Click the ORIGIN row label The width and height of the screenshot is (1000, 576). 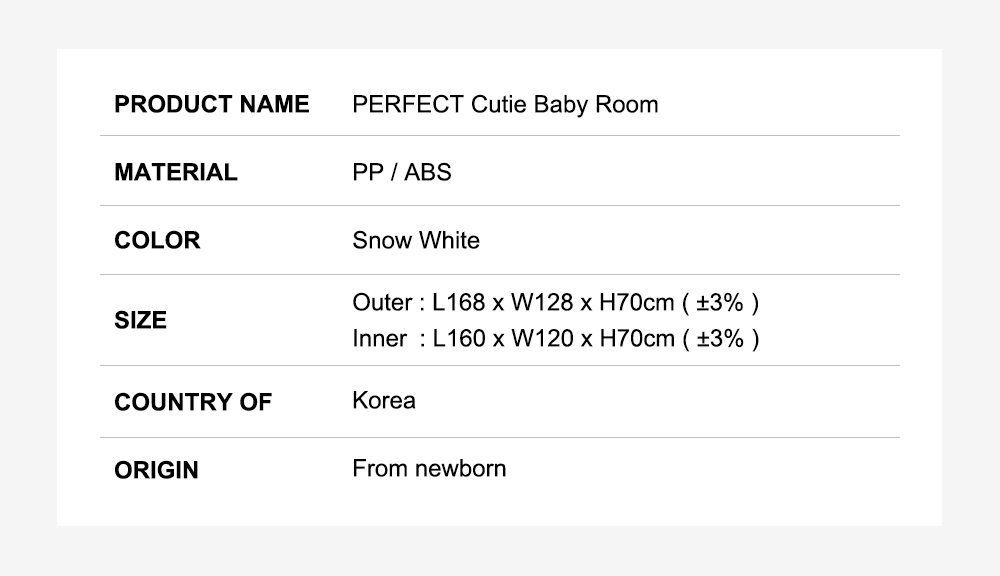coord(156,470)
